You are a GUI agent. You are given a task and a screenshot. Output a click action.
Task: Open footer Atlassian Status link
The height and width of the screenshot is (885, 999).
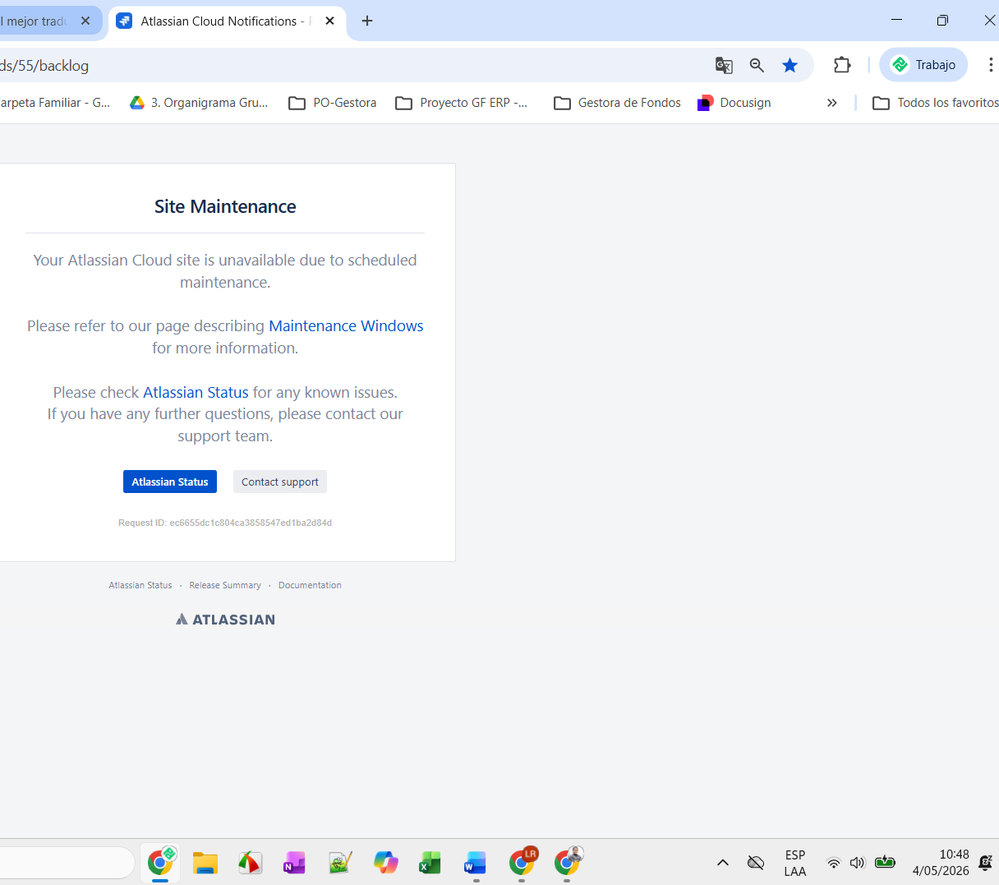pos(140,585)
